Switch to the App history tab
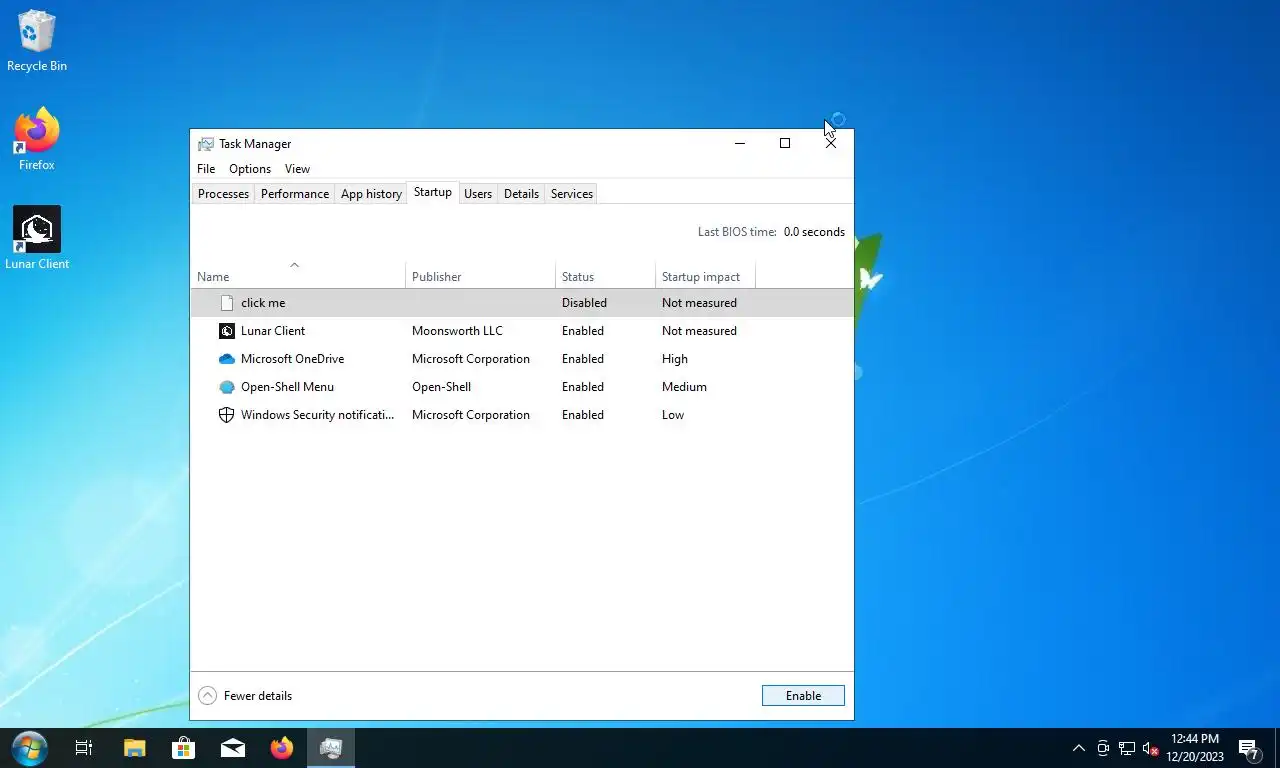 coord(371,194)
